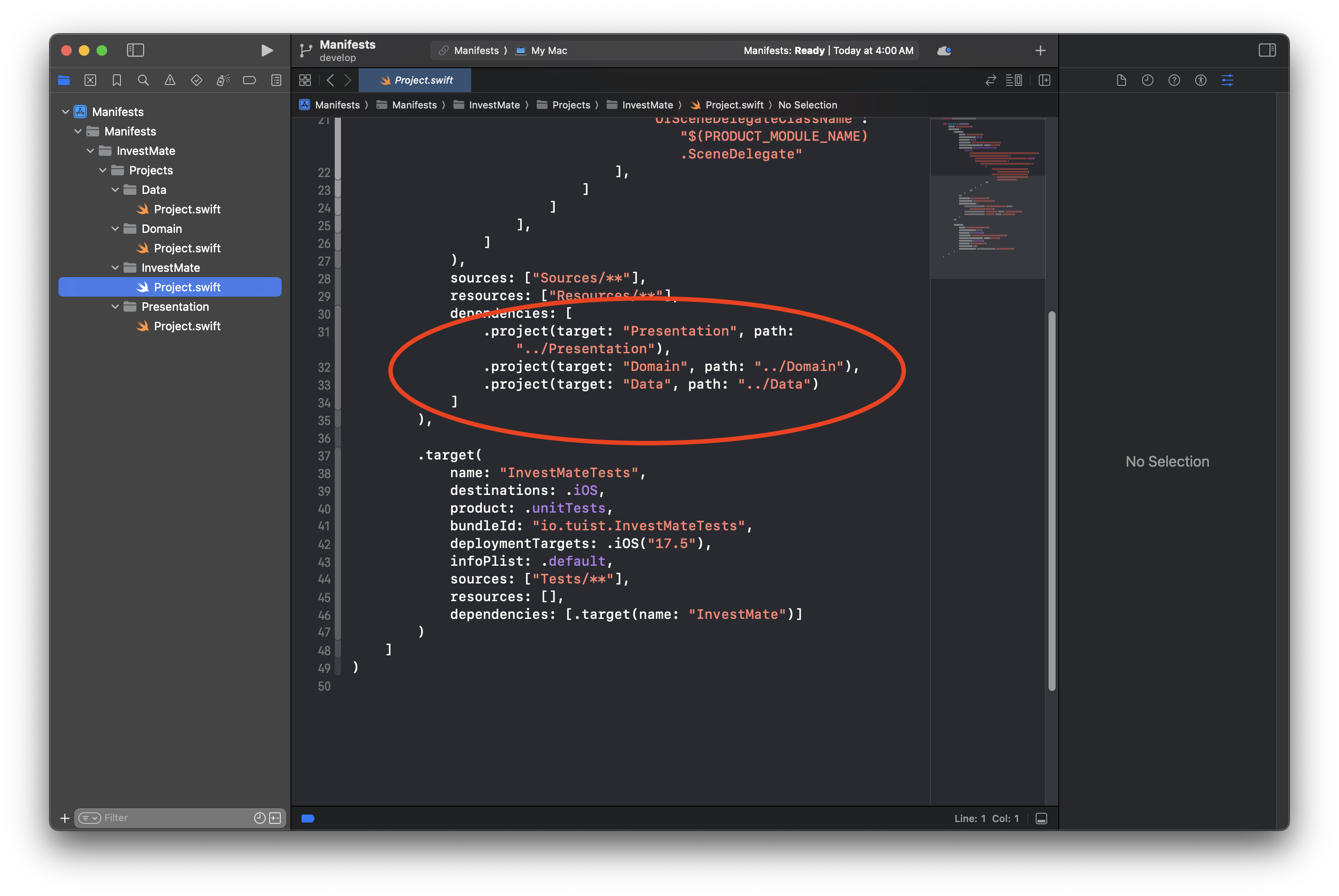Open the Source Control navigator icon
Viewport: 1339px width, 896px height.
(90, 81)
